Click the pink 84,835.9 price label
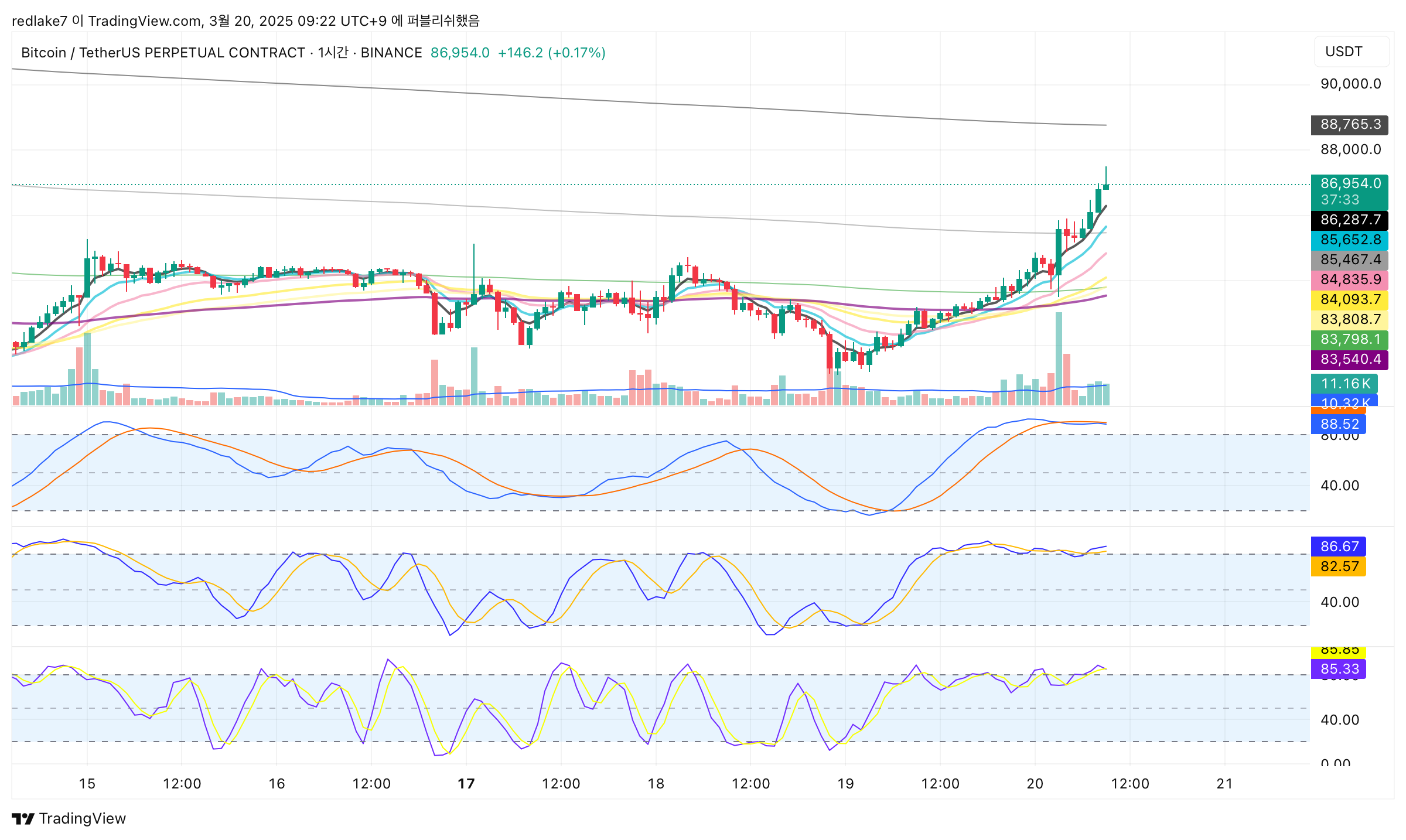The image size is (1406, 840). [1350, 280]
